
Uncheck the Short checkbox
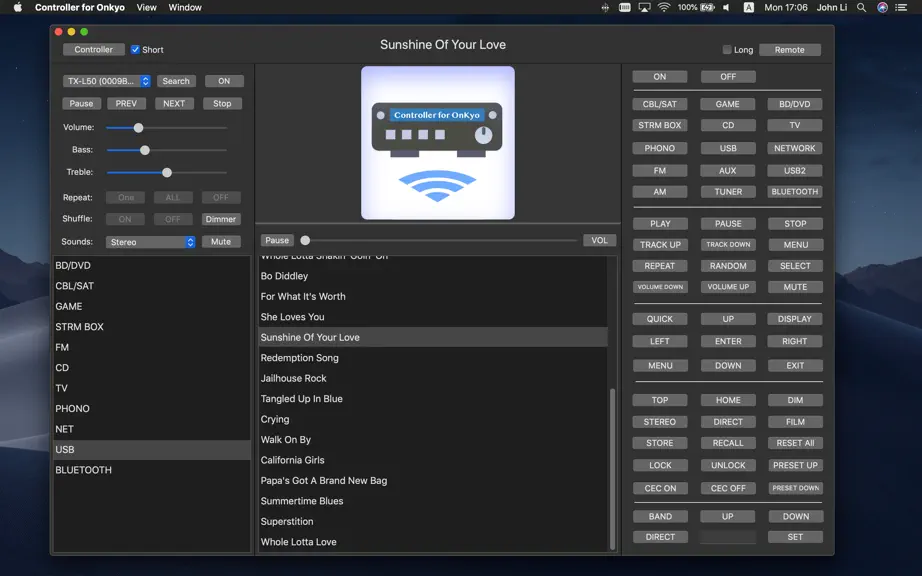135,49
